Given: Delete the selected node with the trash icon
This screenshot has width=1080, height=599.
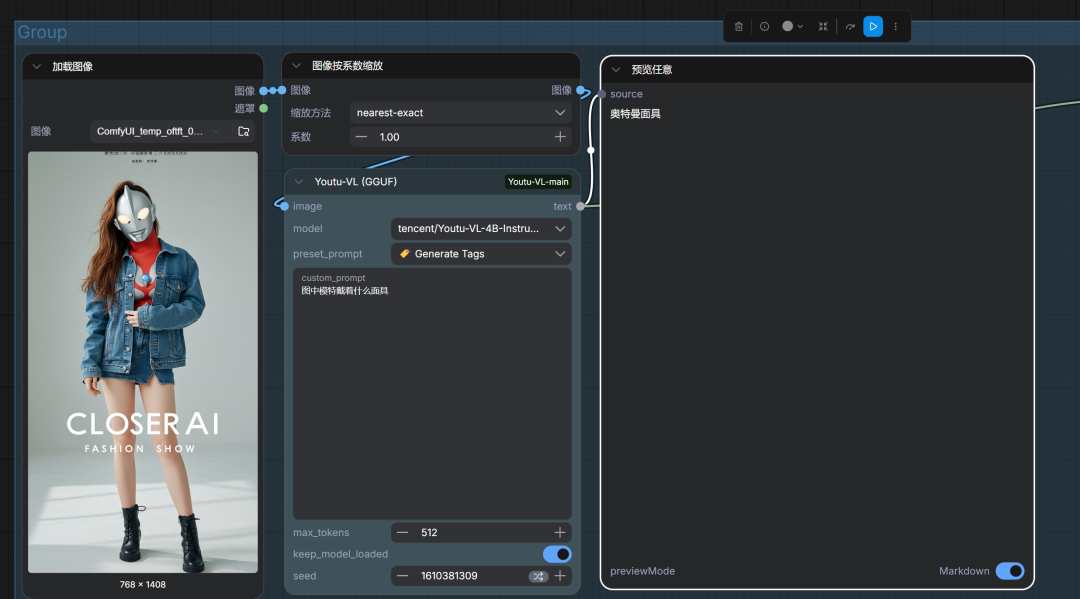Looking at the screenshot, I should pyautogui.click(x=738, y=27).
